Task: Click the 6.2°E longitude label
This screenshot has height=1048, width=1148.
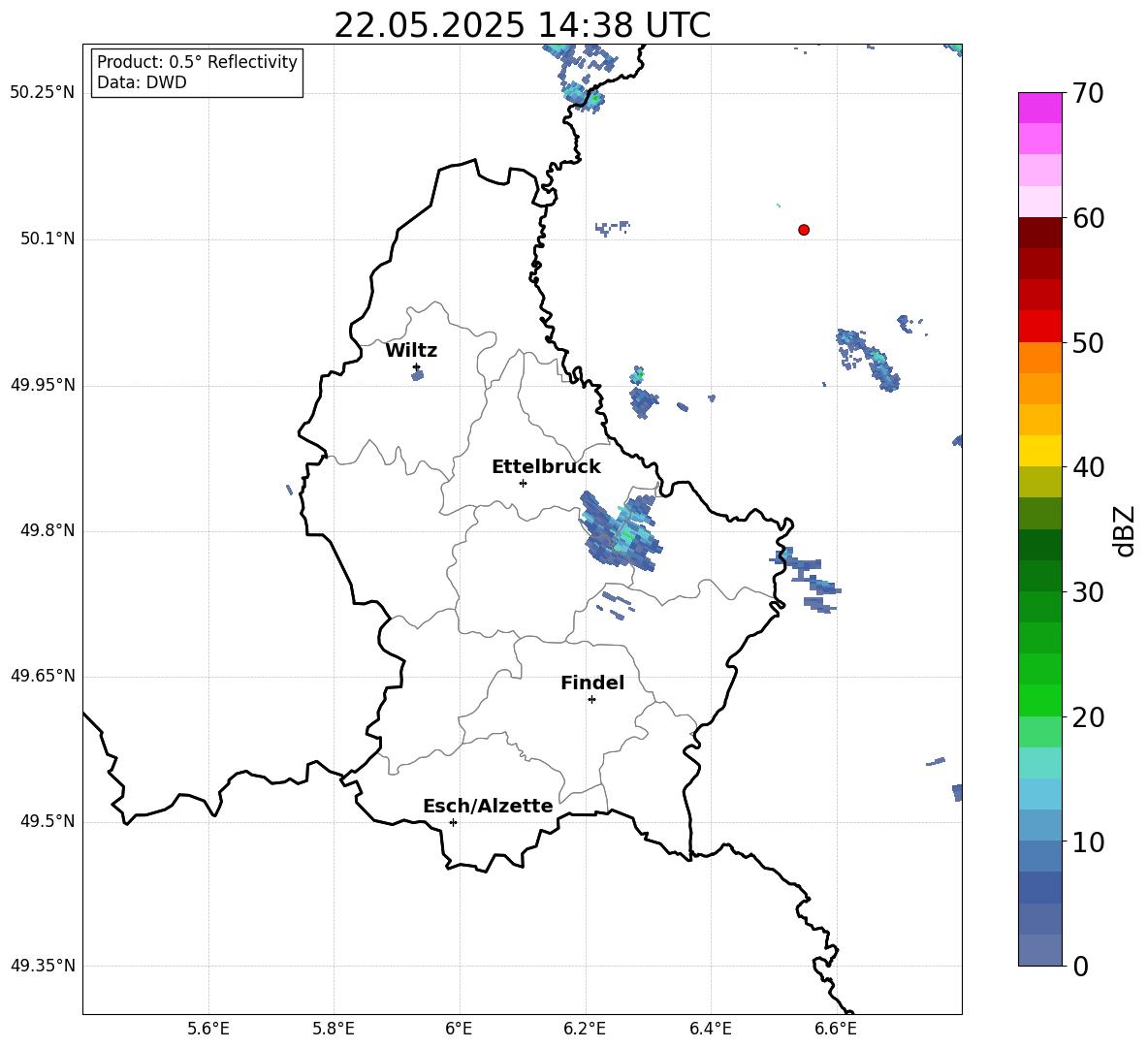Action: click(585, 1029)
